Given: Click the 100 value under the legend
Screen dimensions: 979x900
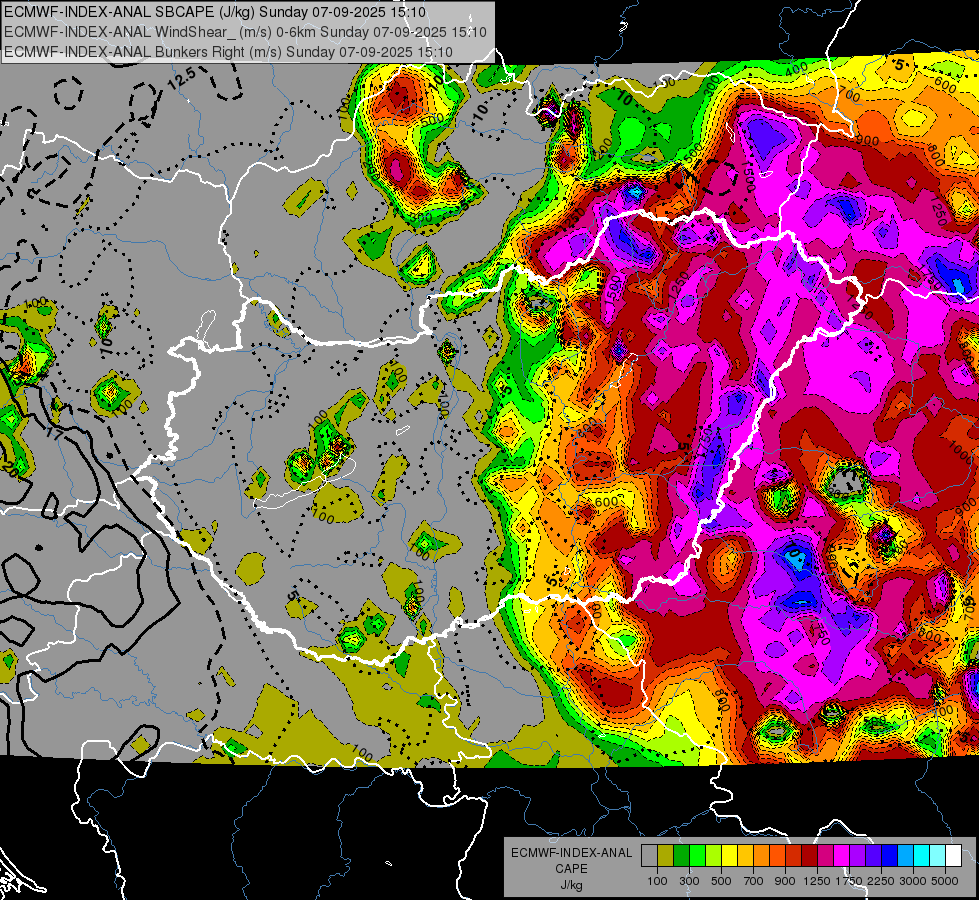Looking at the screenshot, I should point(657,881).
